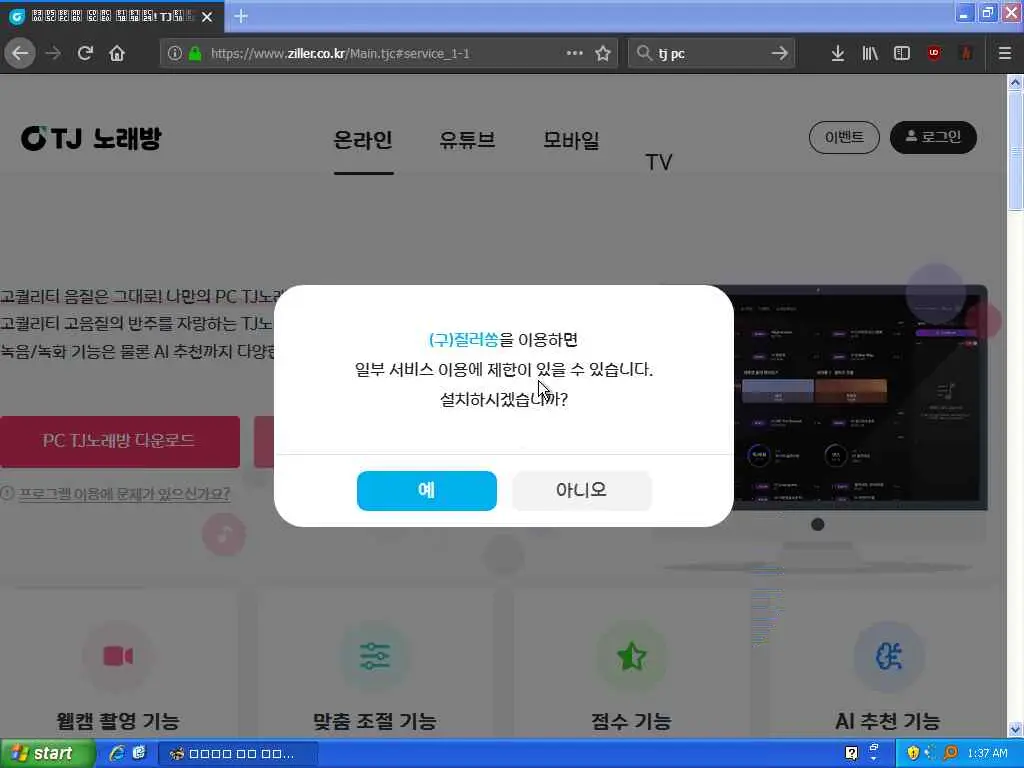Click the page scrollbar up arrow
The image size is (1024, 768).
pyautogui.click(x=1015, y=82)
